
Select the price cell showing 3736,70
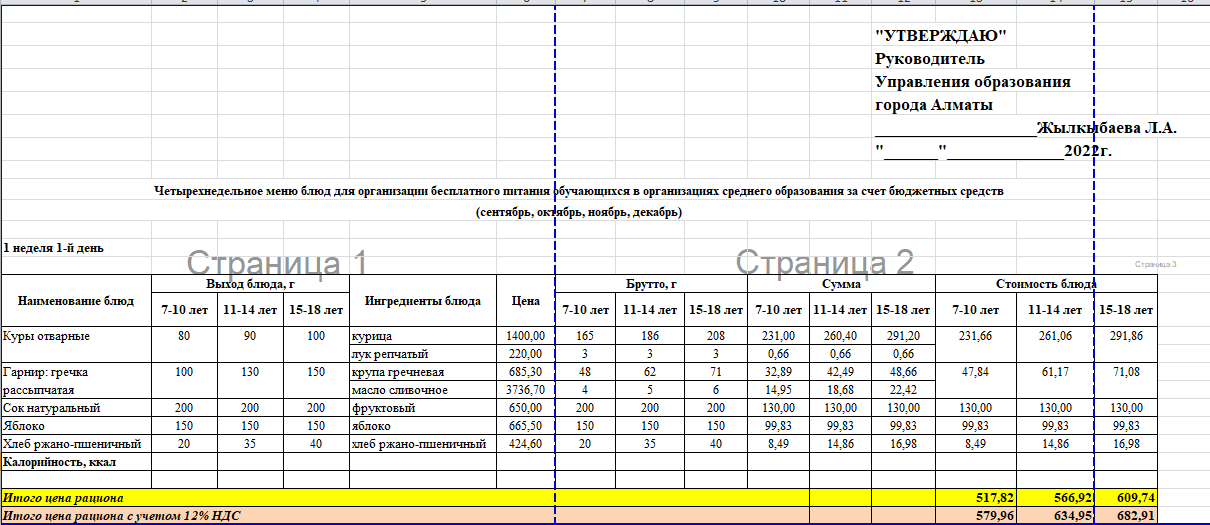[525, 390]
